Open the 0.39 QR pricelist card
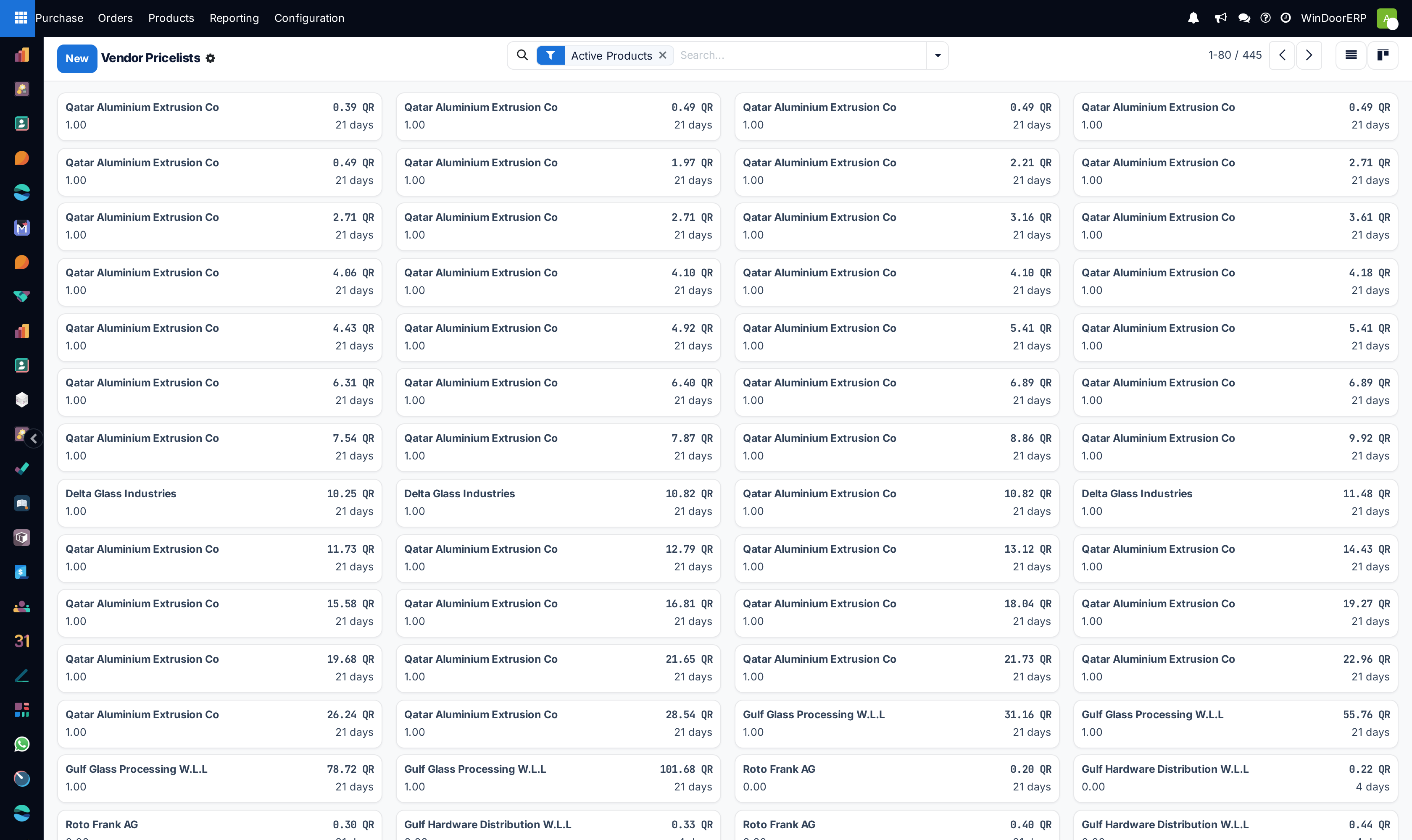Screen dimensions: 1412x840 (x=219, y=117)
